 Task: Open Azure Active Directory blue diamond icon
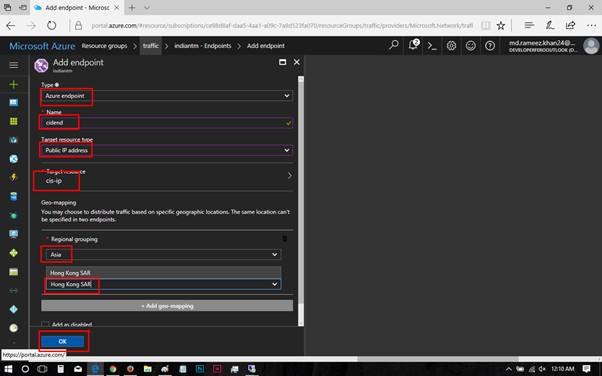(13, 309)
